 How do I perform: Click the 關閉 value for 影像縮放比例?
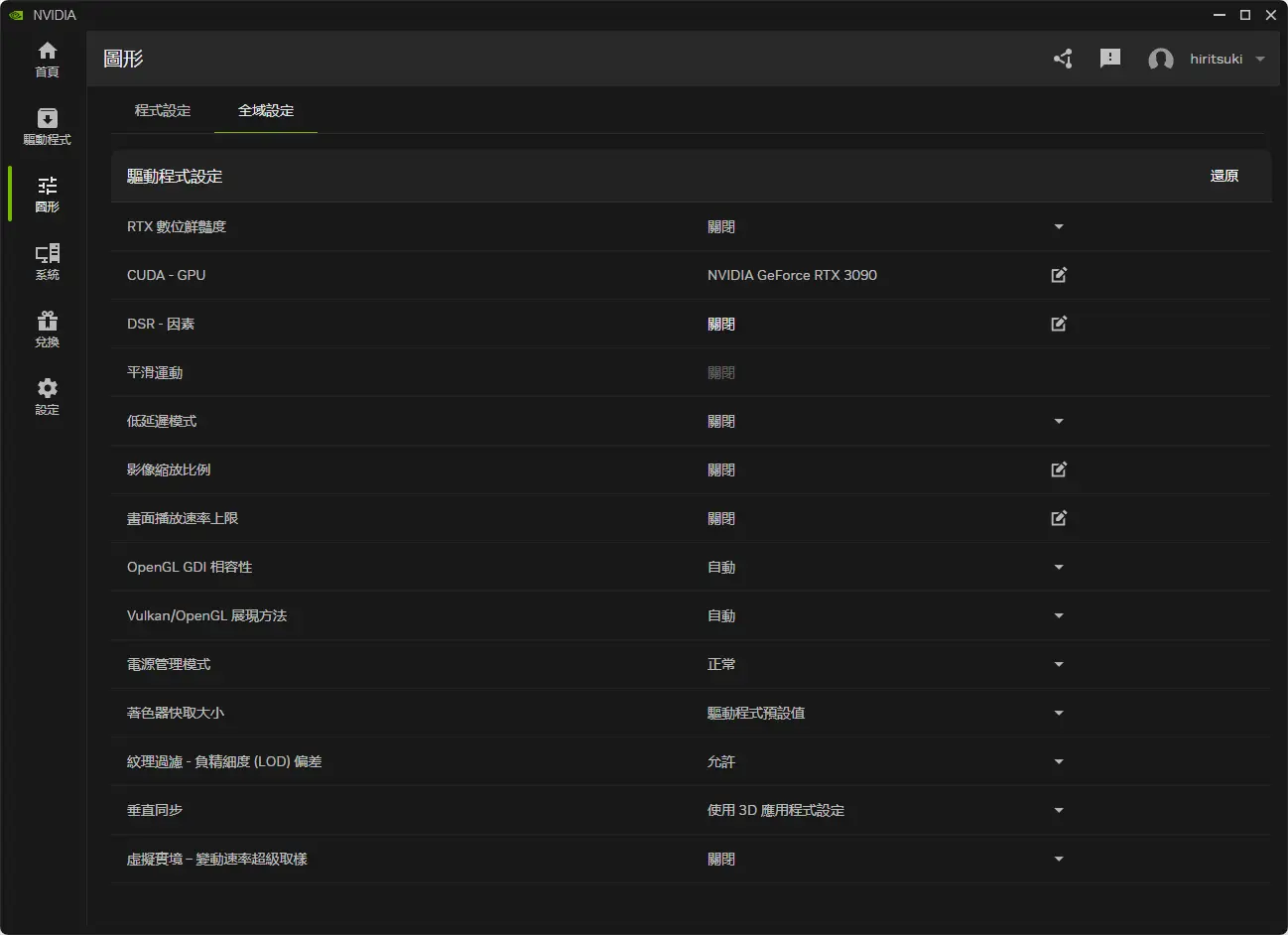tap(721, 469)
